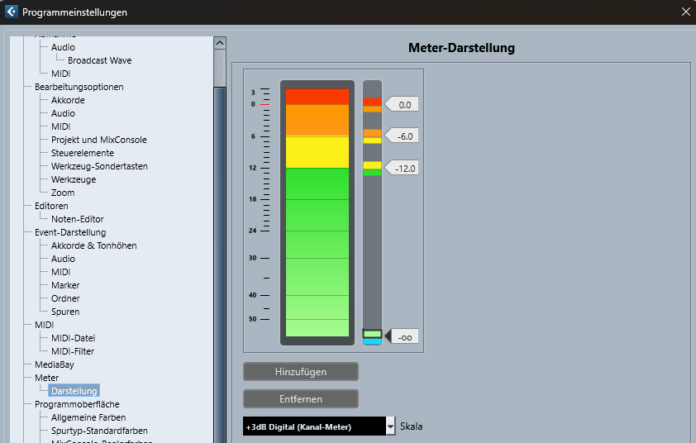The height and width of the screenshot is (443, 696).
Task: Select Spuren tree entry
Action: (65, 312)
